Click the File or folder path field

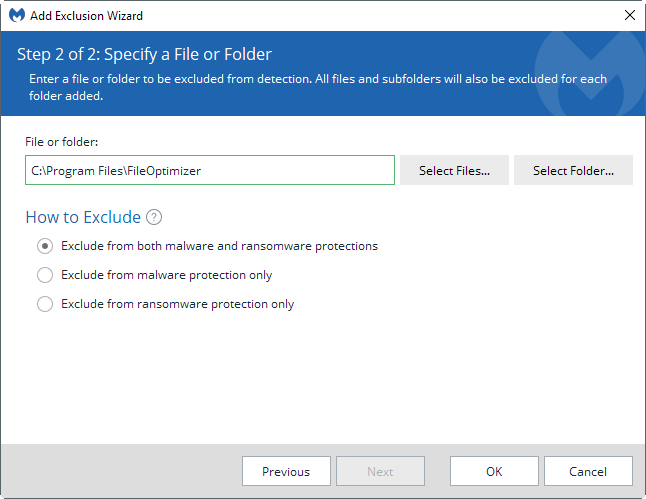pos(210,170)
